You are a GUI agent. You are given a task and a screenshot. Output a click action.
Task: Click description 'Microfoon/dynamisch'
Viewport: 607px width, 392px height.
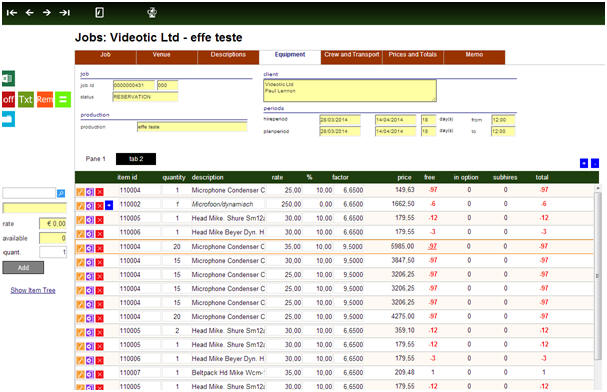coord(223,204)
